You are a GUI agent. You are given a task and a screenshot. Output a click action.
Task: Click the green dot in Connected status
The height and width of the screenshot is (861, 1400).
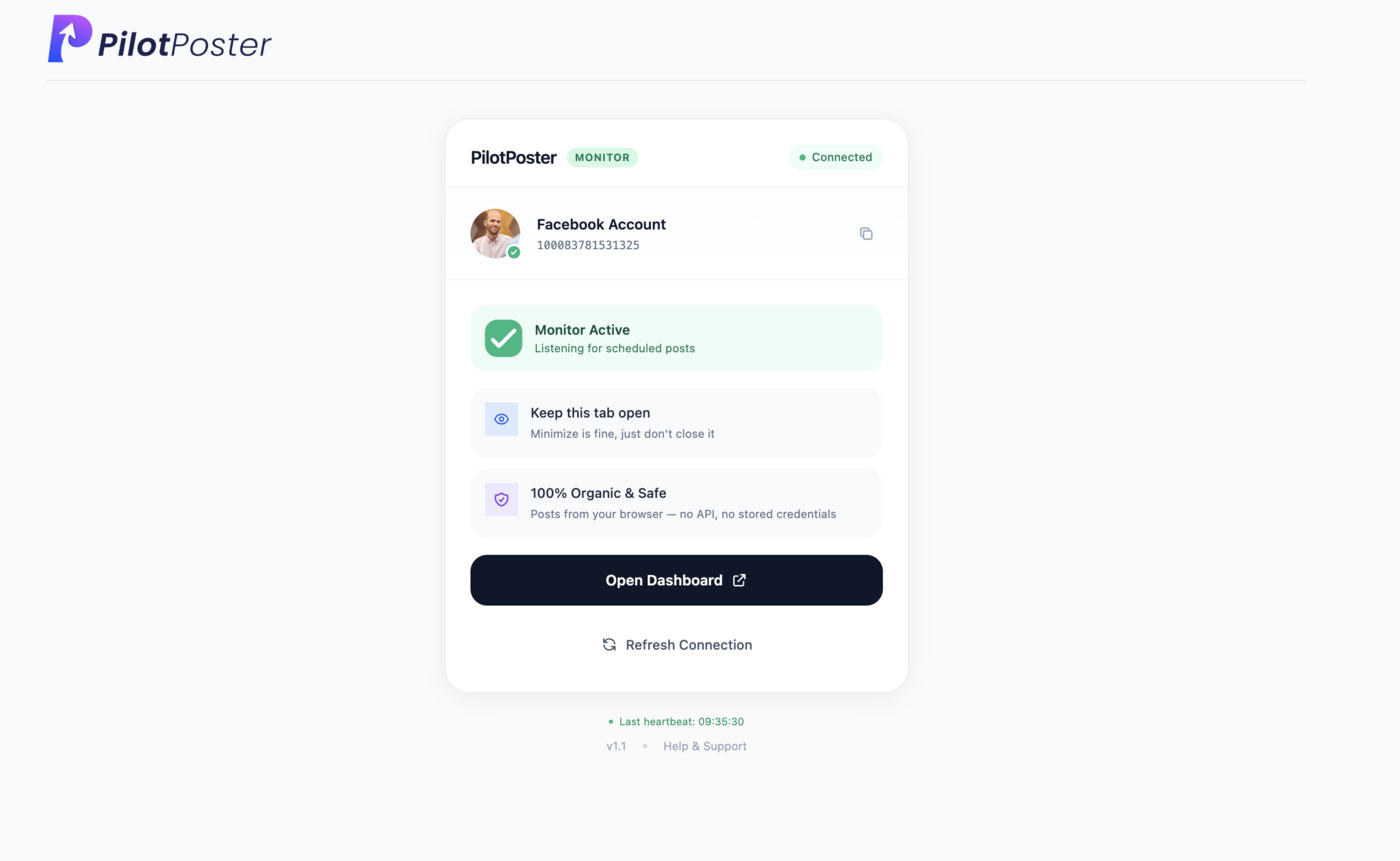pos(802,157)
